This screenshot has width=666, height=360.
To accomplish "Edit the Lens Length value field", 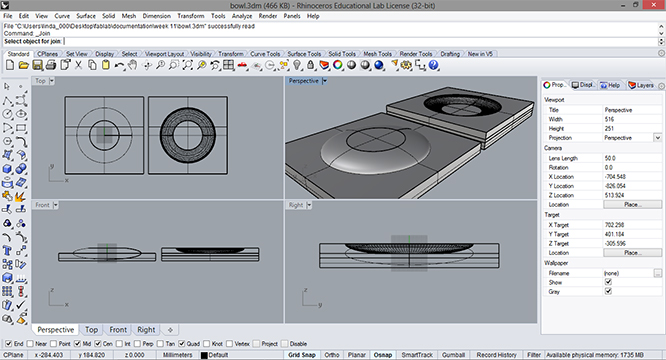I will pos(632,158).
